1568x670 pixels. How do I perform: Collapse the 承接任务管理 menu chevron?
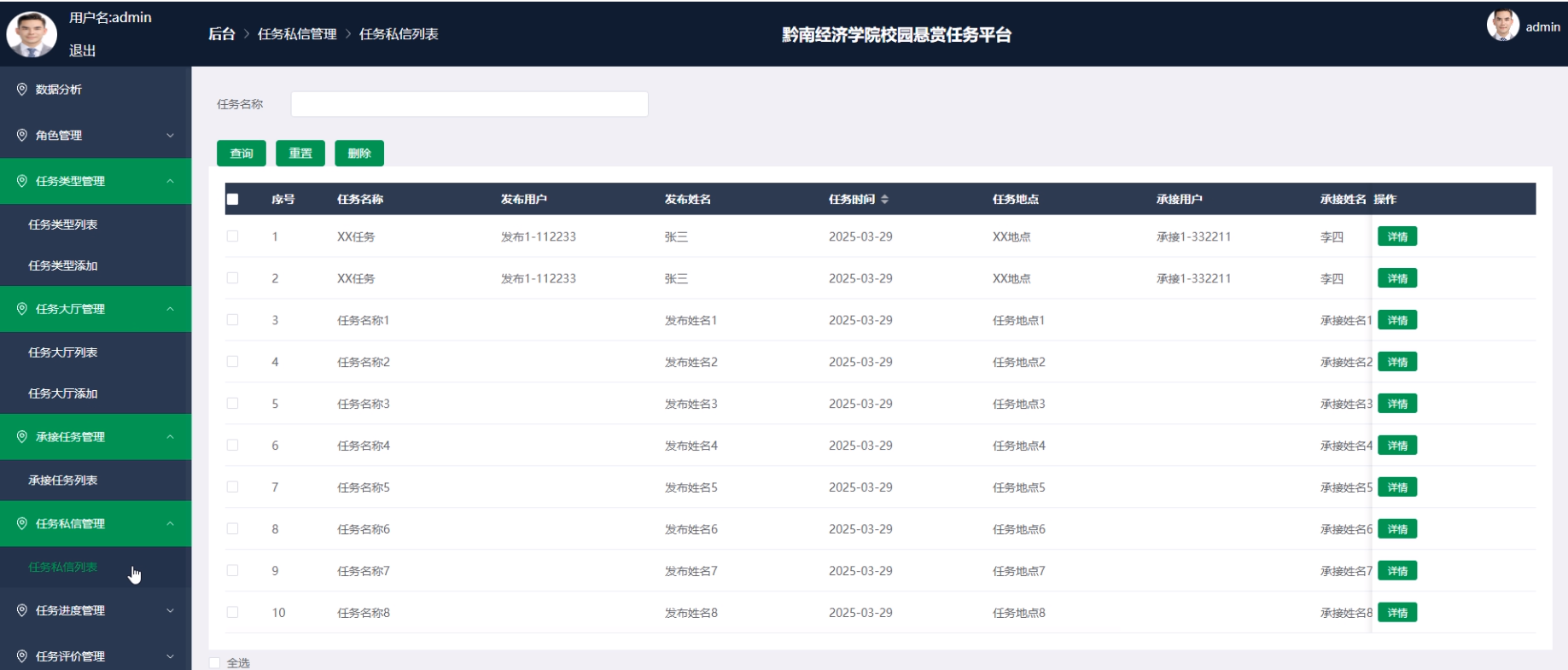[x=170, y=436]
